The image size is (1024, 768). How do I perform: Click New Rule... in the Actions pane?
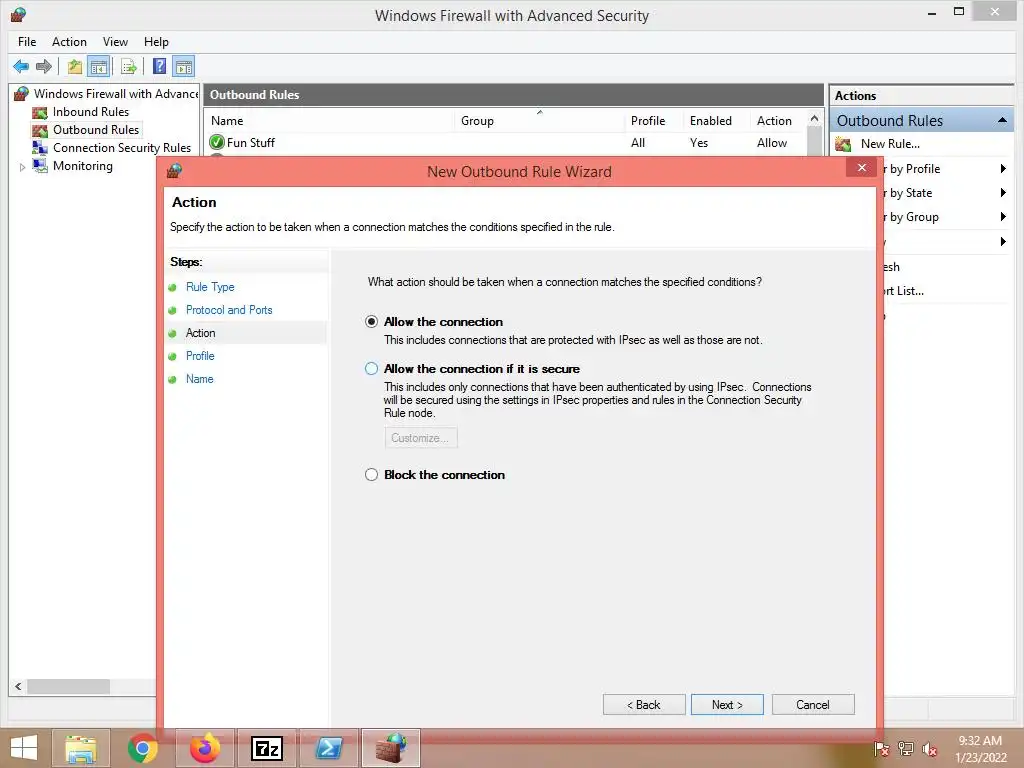890,144
